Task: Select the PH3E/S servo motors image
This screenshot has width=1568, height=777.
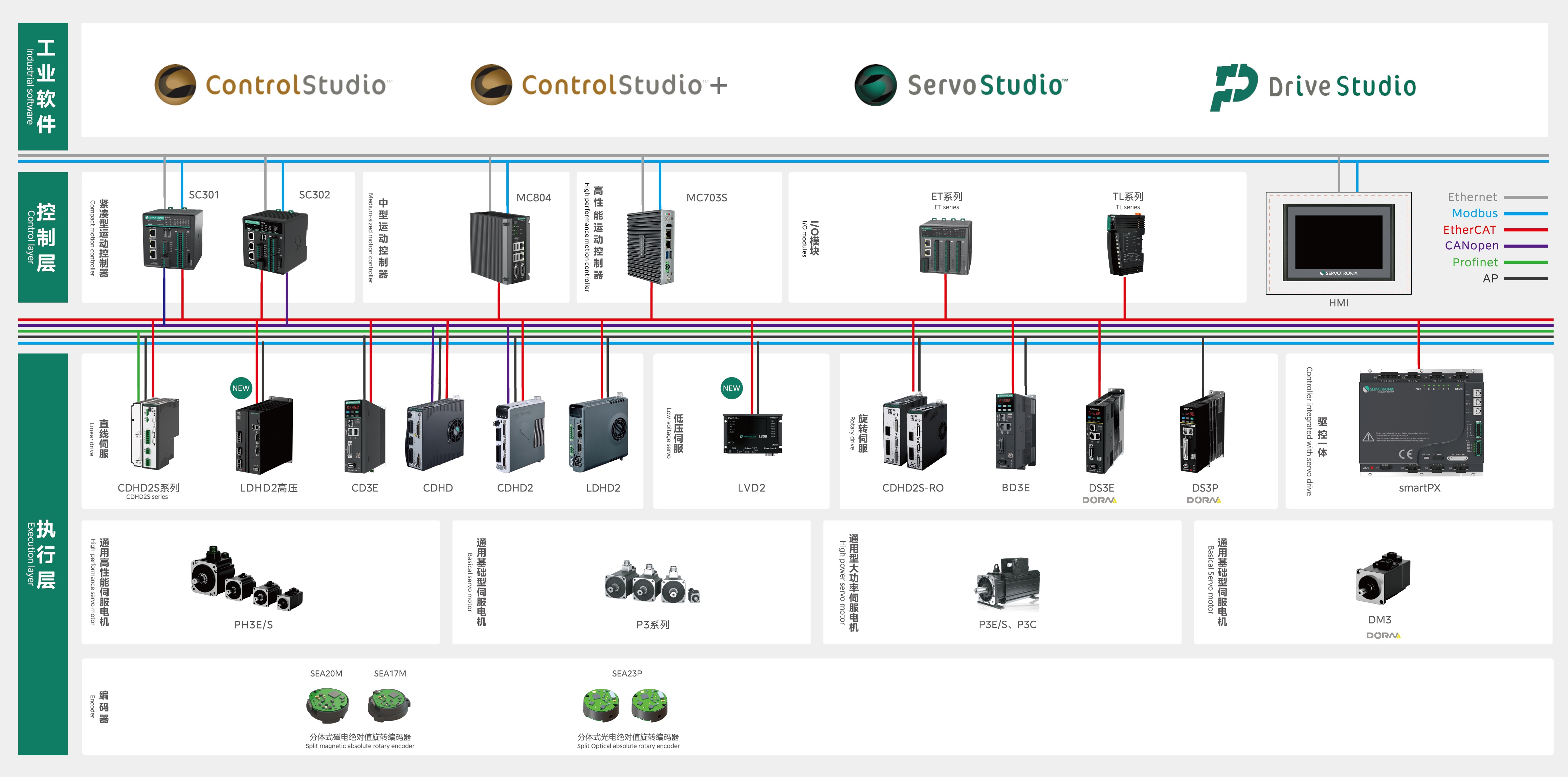Action: (246, 578)
